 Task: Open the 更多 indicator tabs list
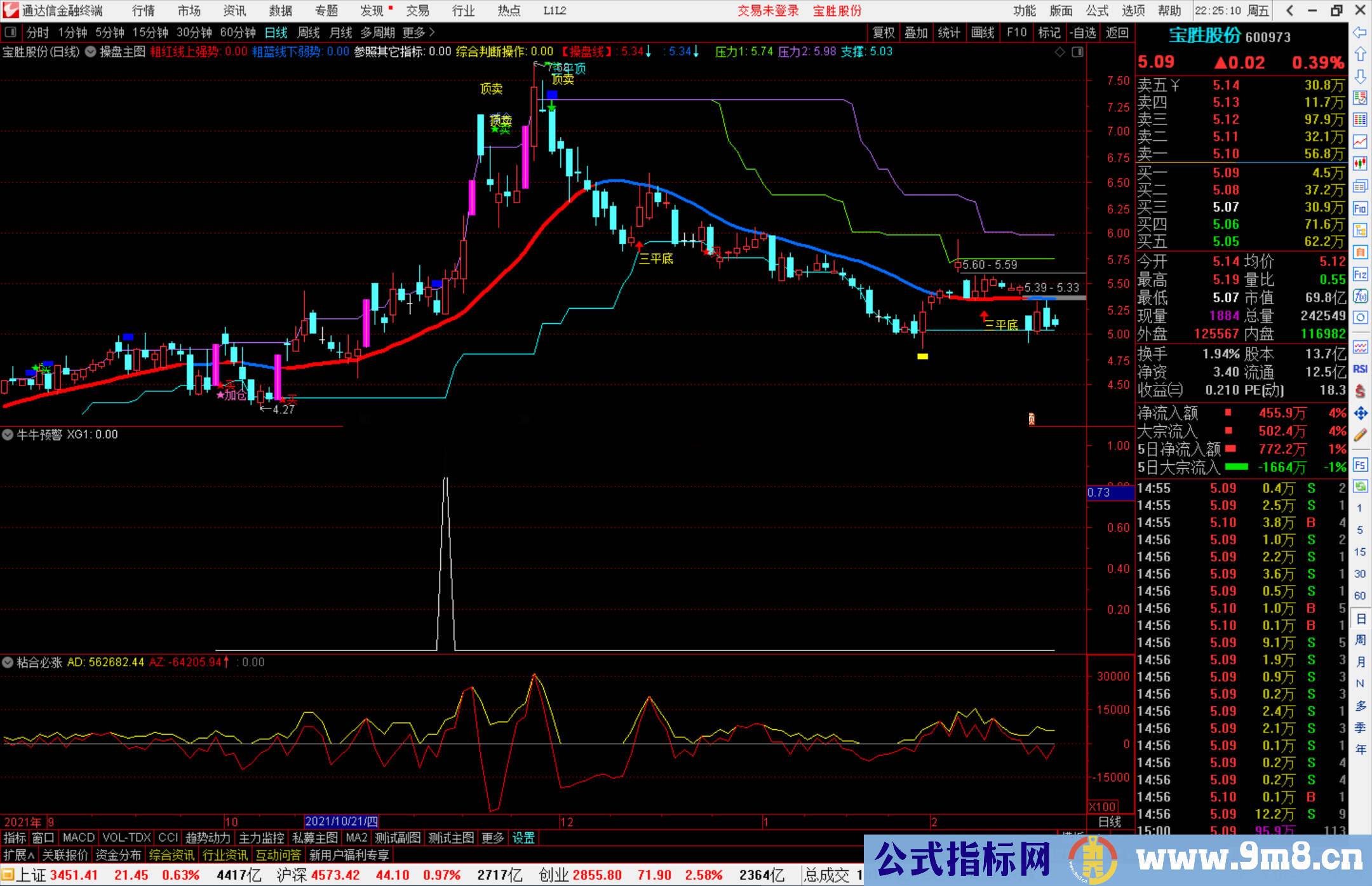click(x=492, y=838)
